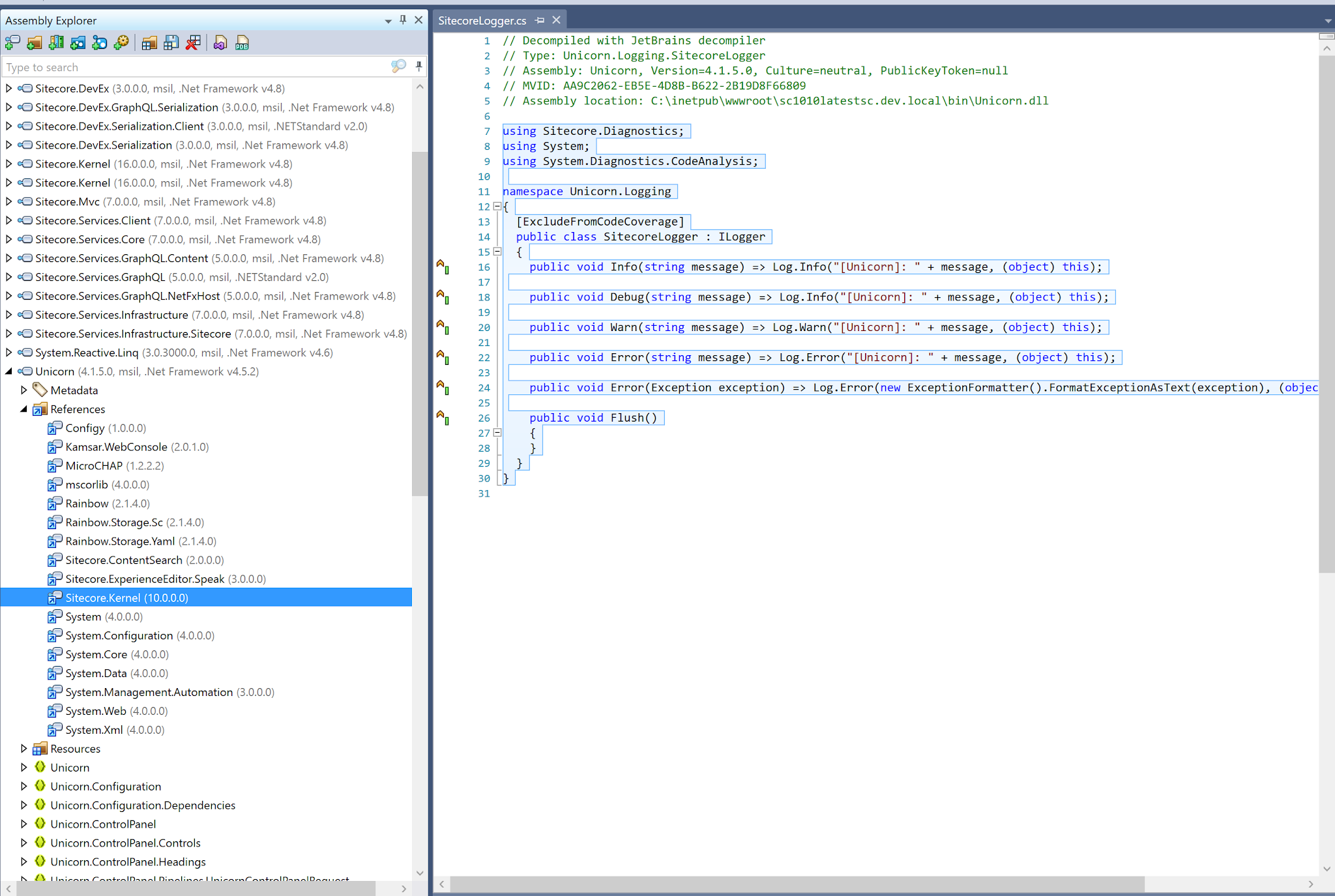Image resolution: width=1335 pixels, height=896 pixels.
Task: Select the Configy (1.0.0.0) reference
Action: [106, 428]
